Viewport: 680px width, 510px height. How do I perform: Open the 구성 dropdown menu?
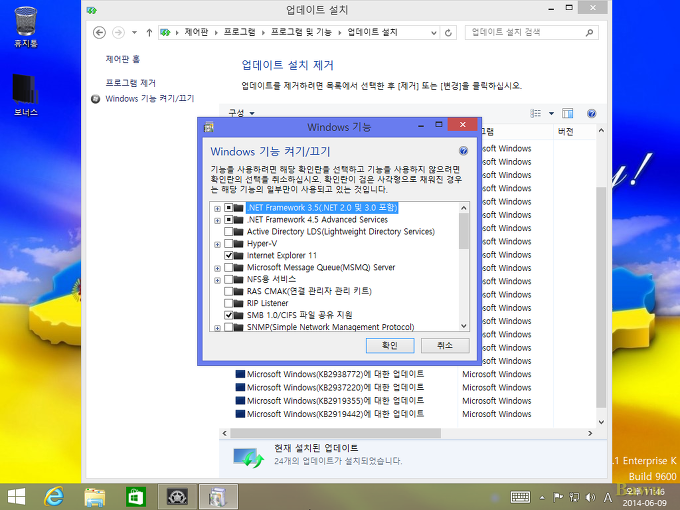241,113
